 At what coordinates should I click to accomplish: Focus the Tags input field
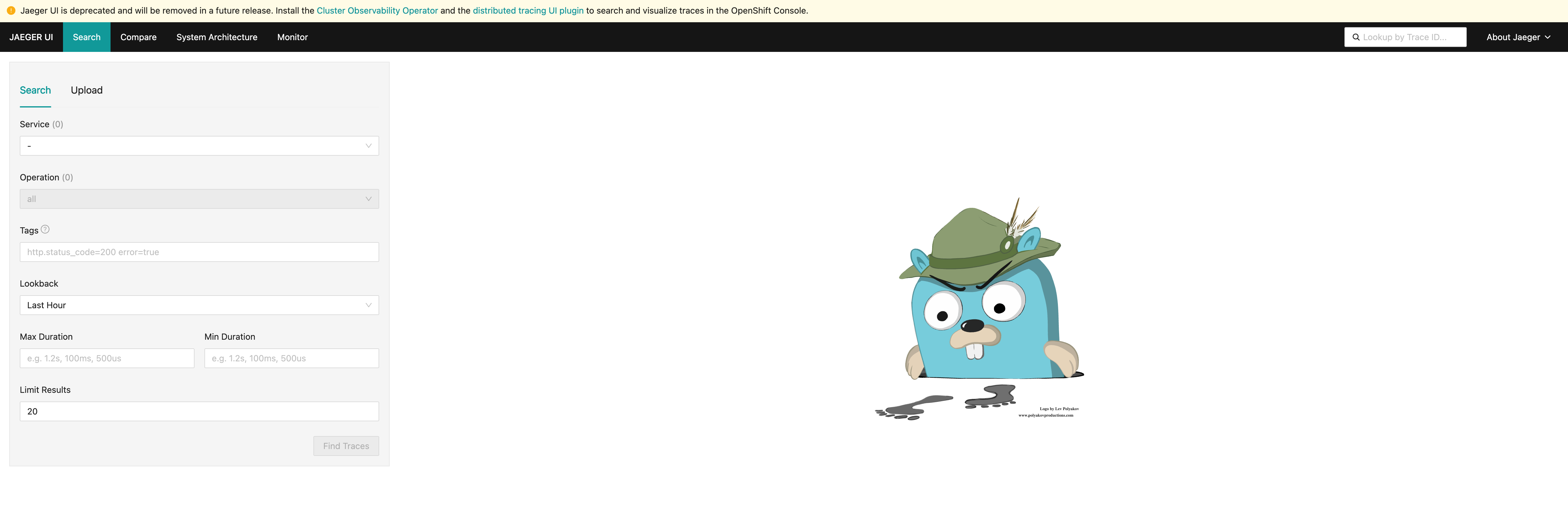[x=199, y=252]
